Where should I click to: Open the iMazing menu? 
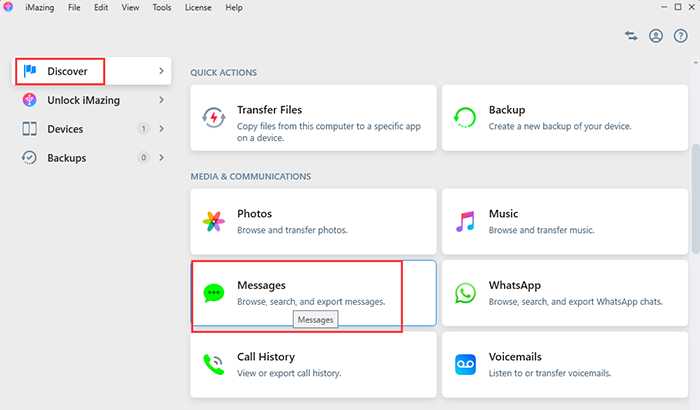coord(39,8)
